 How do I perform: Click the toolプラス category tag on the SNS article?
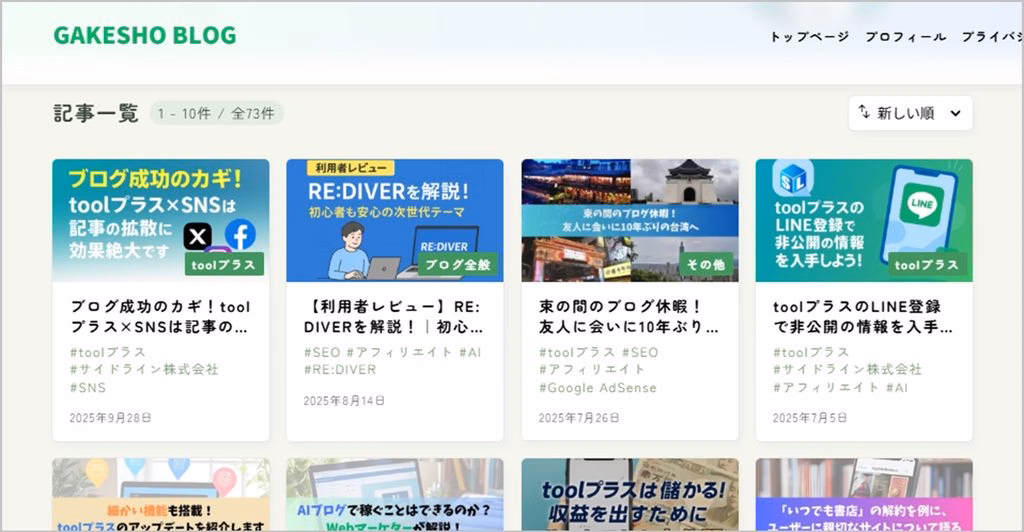tap(224, 264)
